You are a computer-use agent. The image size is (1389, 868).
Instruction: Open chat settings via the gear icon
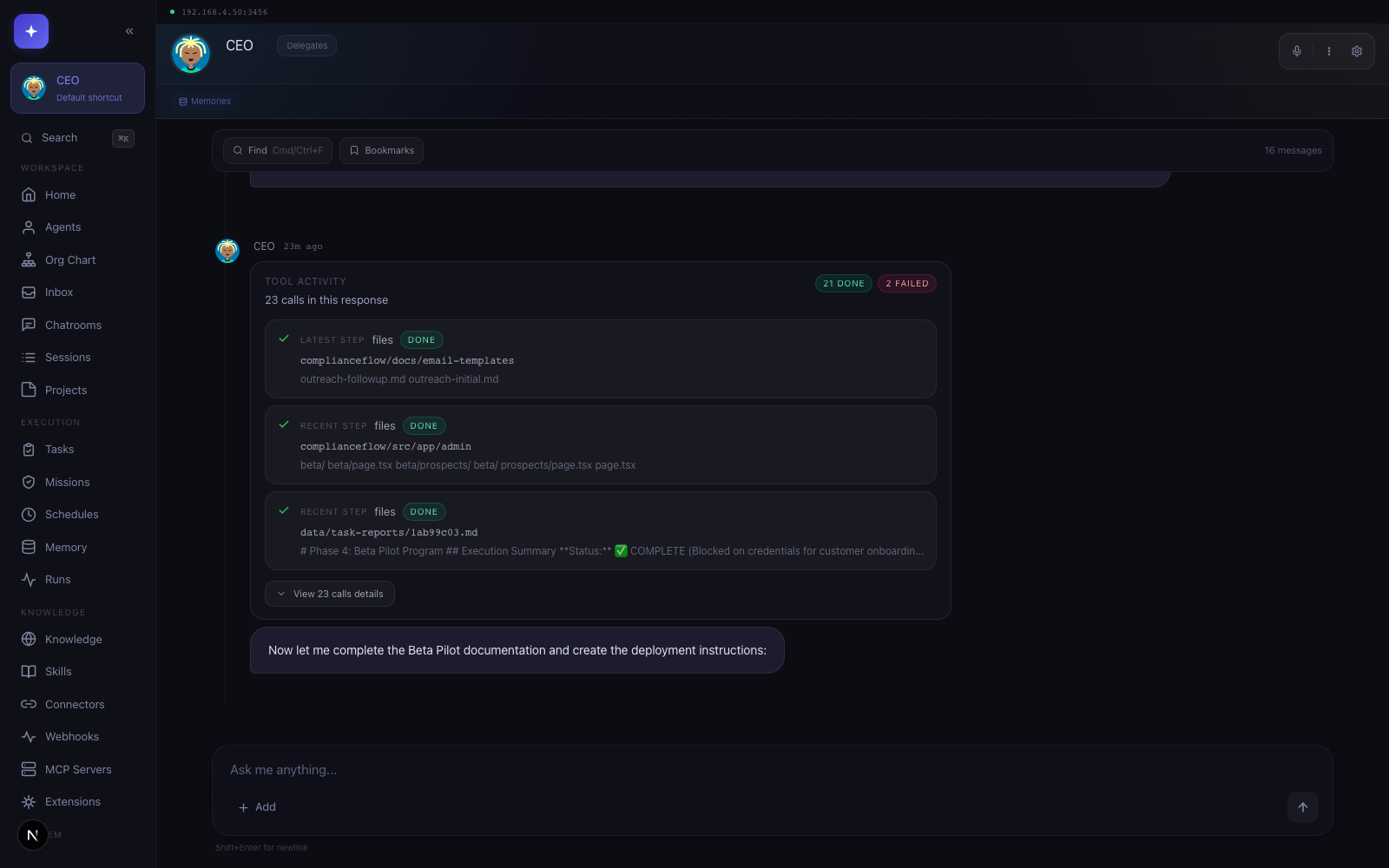[x=1356, y=51]
